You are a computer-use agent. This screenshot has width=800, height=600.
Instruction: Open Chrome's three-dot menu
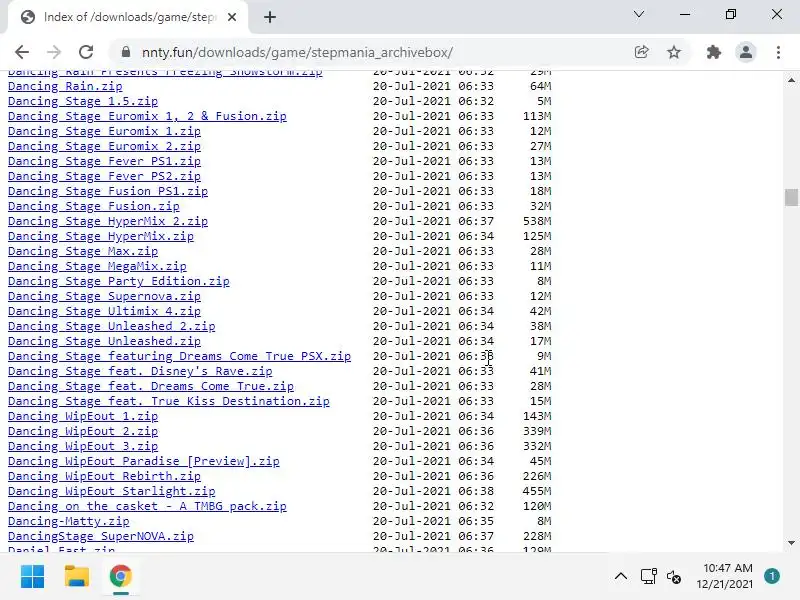[778, 52]
